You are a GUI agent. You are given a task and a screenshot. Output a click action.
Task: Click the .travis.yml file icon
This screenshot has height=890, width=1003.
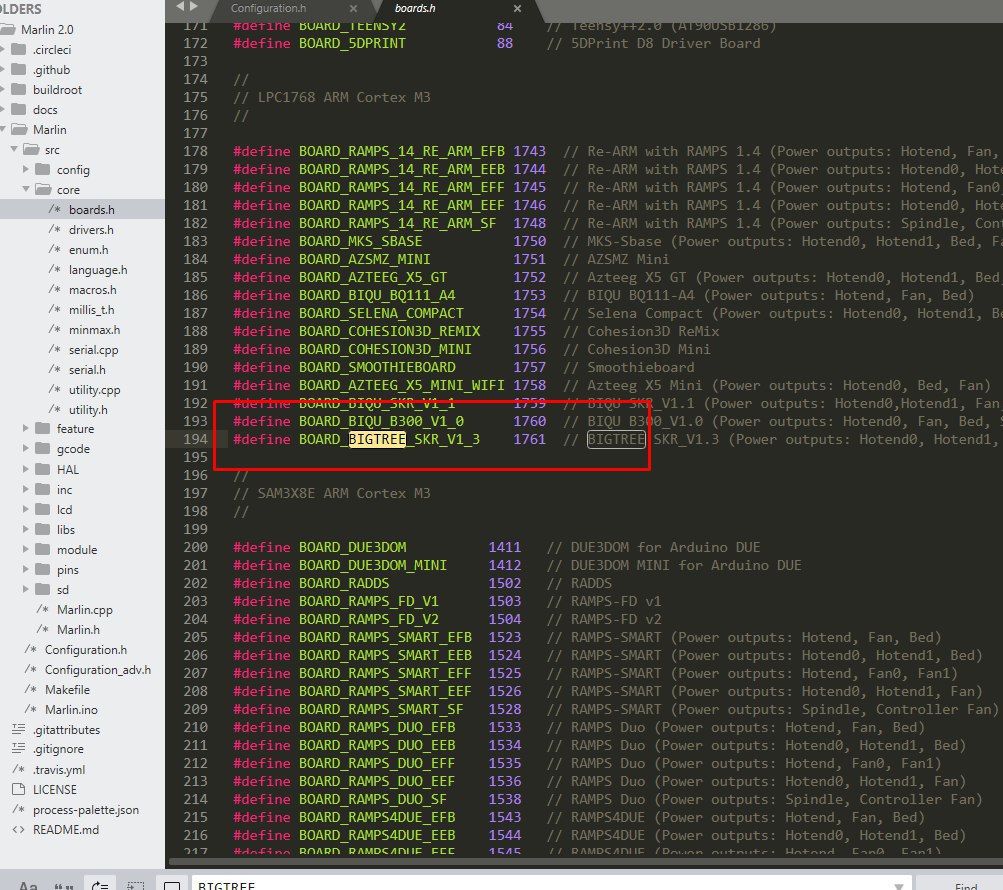pos(19,770)
